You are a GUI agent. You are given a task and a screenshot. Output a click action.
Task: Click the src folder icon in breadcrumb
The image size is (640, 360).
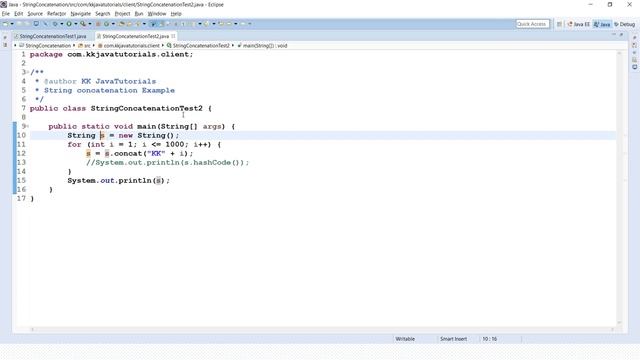pos(80,45)
